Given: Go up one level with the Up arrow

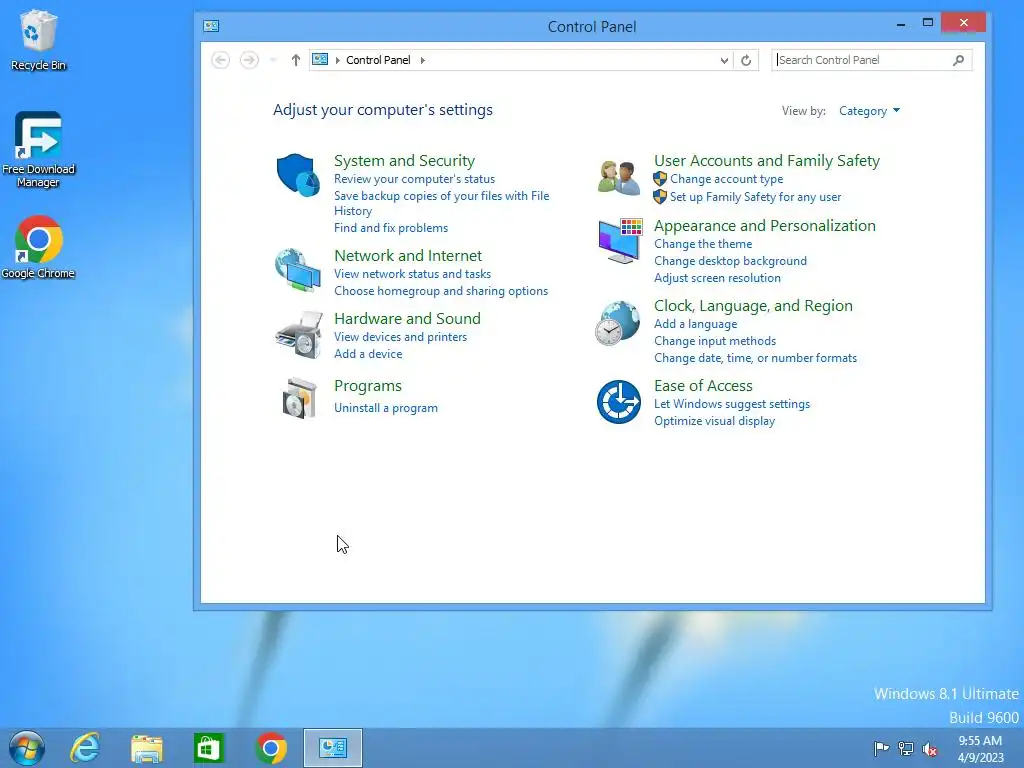Looking at the screenshot, I should tap(296, 60).
